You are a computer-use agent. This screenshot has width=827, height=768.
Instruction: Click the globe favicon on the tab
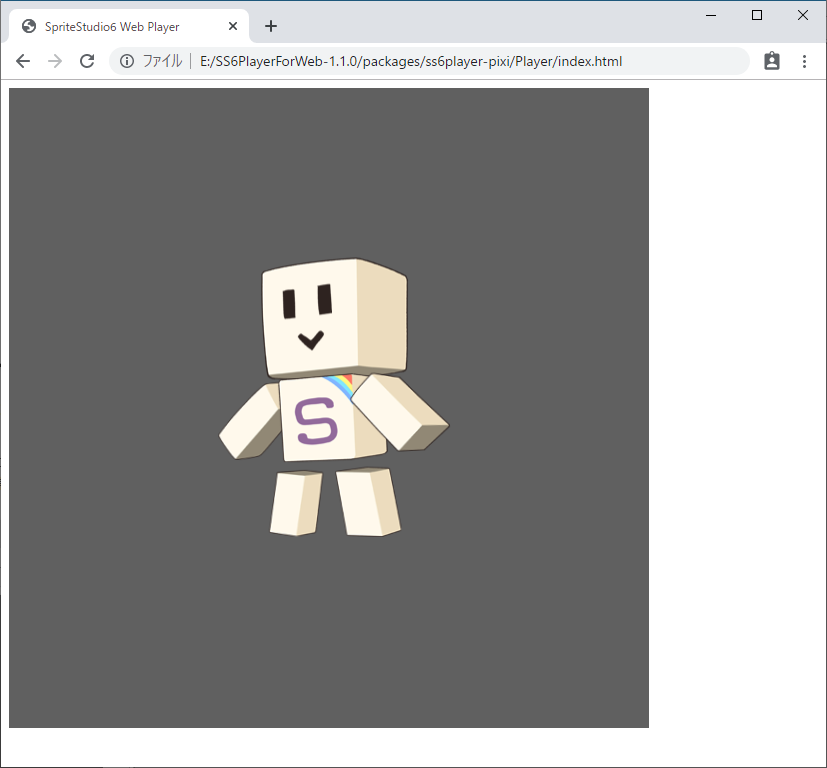[x=29, y=26]
